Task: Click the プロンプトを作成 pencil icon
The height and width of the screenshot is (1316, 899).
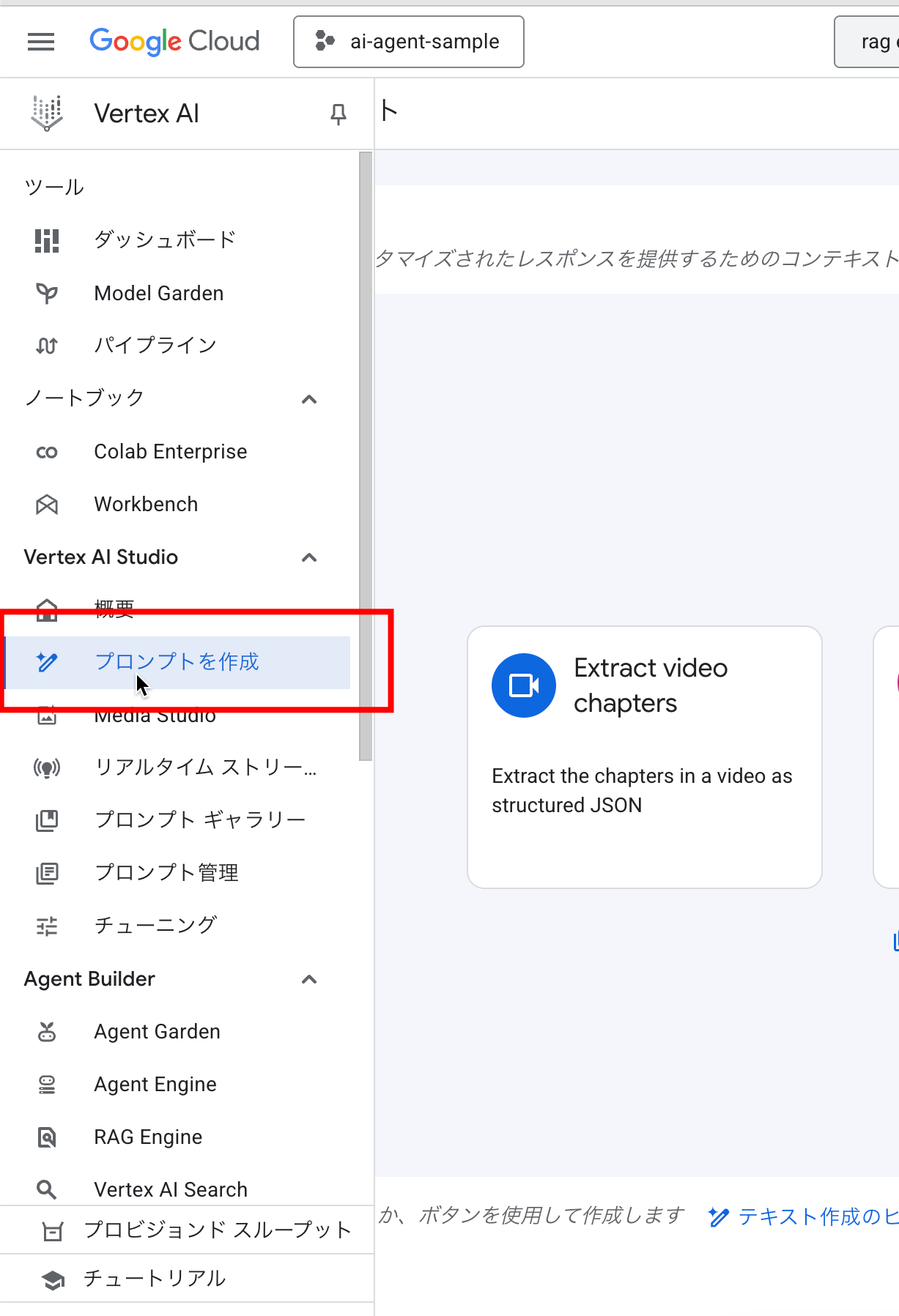Action: 47,662
